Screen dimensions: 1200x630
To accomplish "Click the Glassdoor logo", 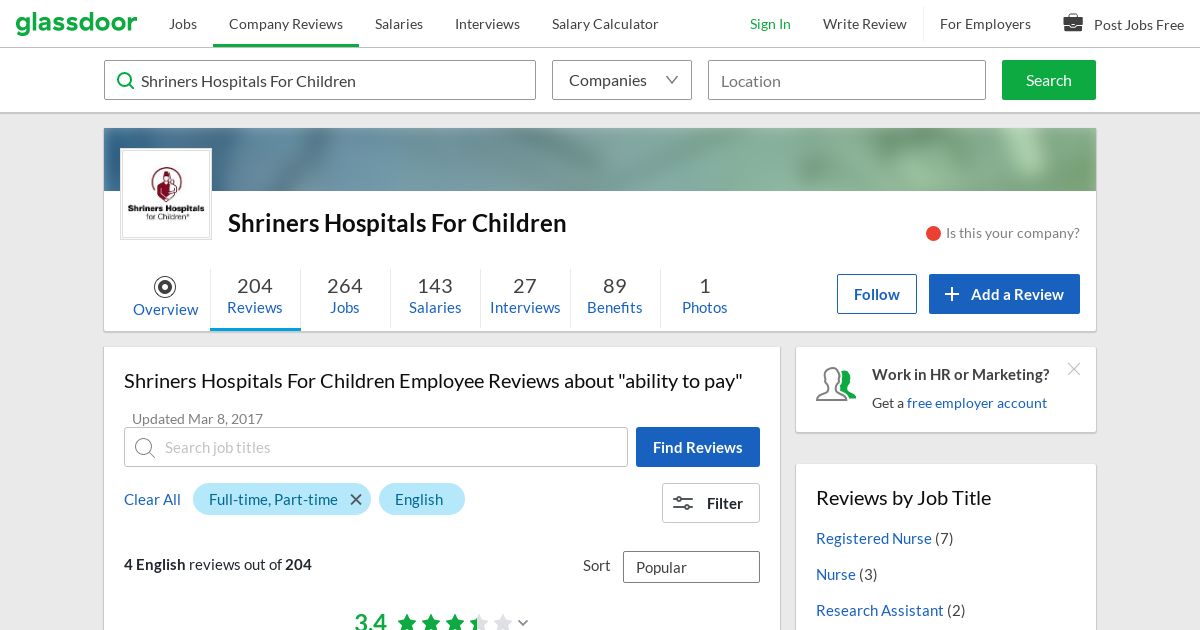I will [x=76, y=22].
